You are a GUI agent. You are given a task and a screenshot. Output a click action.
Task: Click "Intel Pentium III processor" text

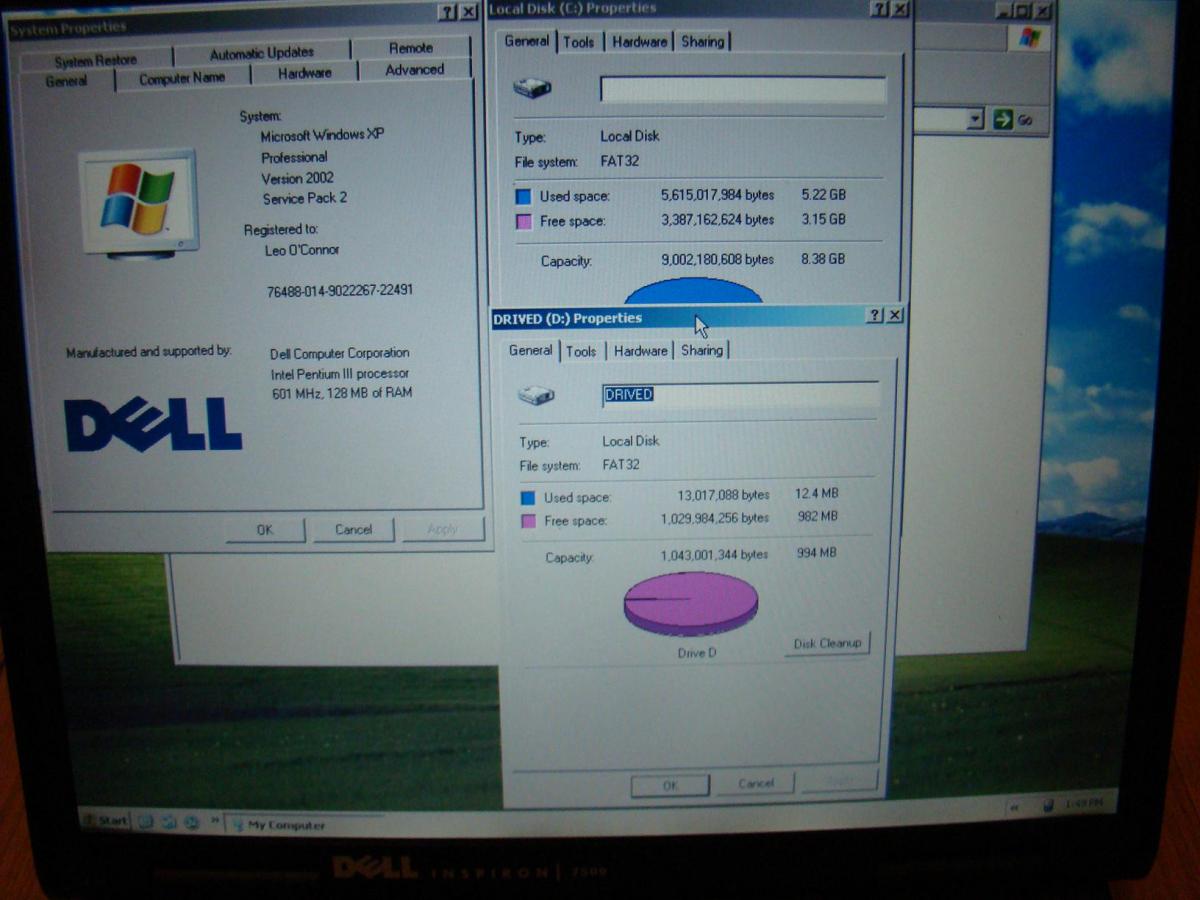pos(340,374)
